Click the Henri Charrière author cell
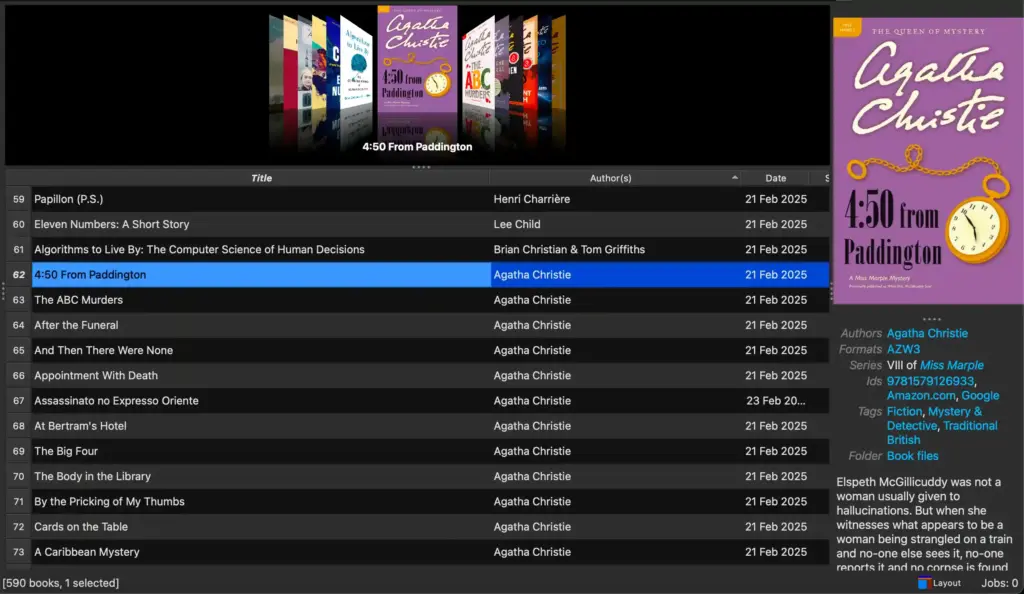Viewport: 1024px width, 594px height. [x=616, y=199]
